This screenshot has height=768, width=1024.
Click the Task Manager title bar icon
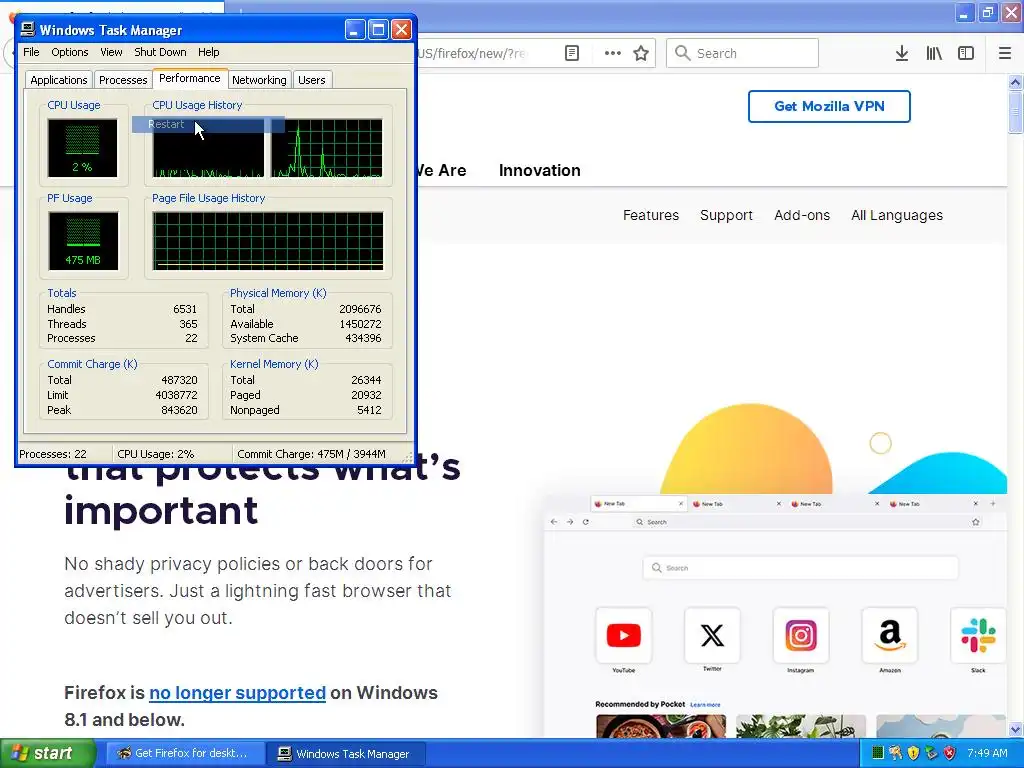point(27,29)
